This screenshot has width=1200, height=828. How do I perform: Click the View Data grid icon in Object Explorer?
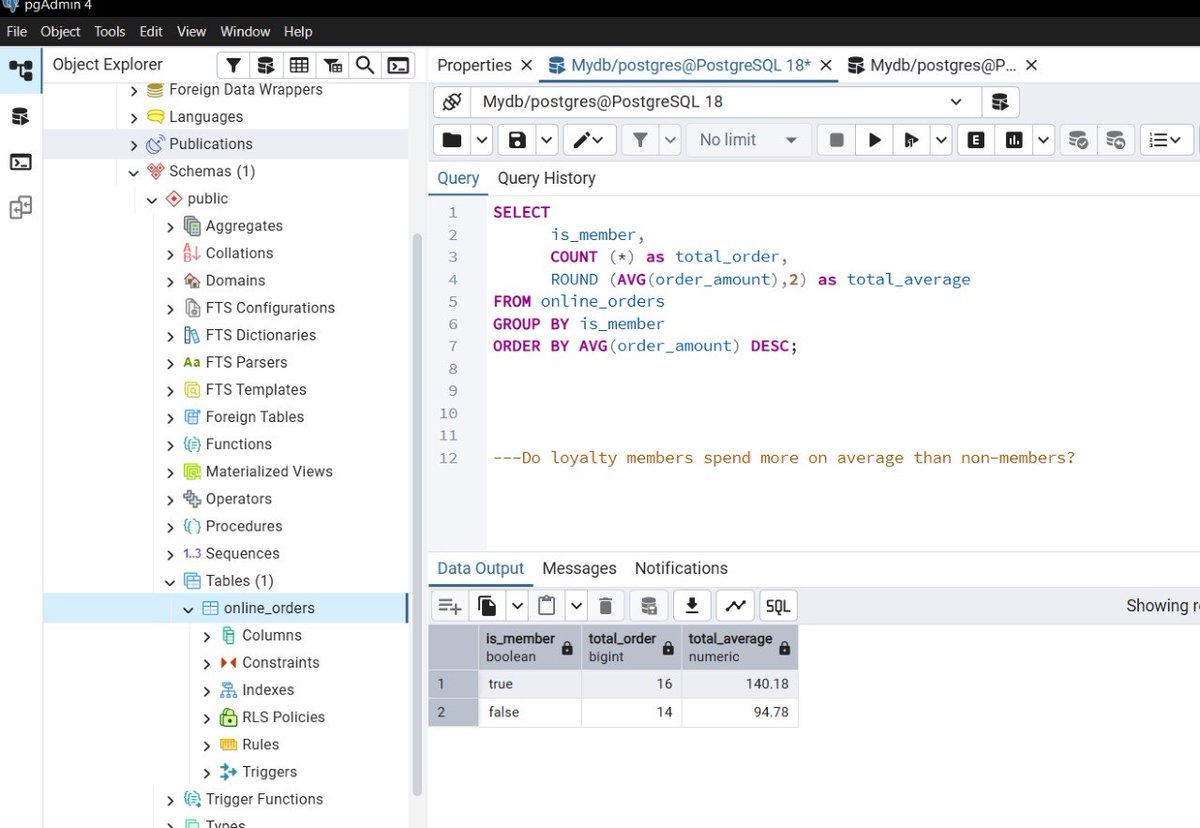[x=299, y=65]
